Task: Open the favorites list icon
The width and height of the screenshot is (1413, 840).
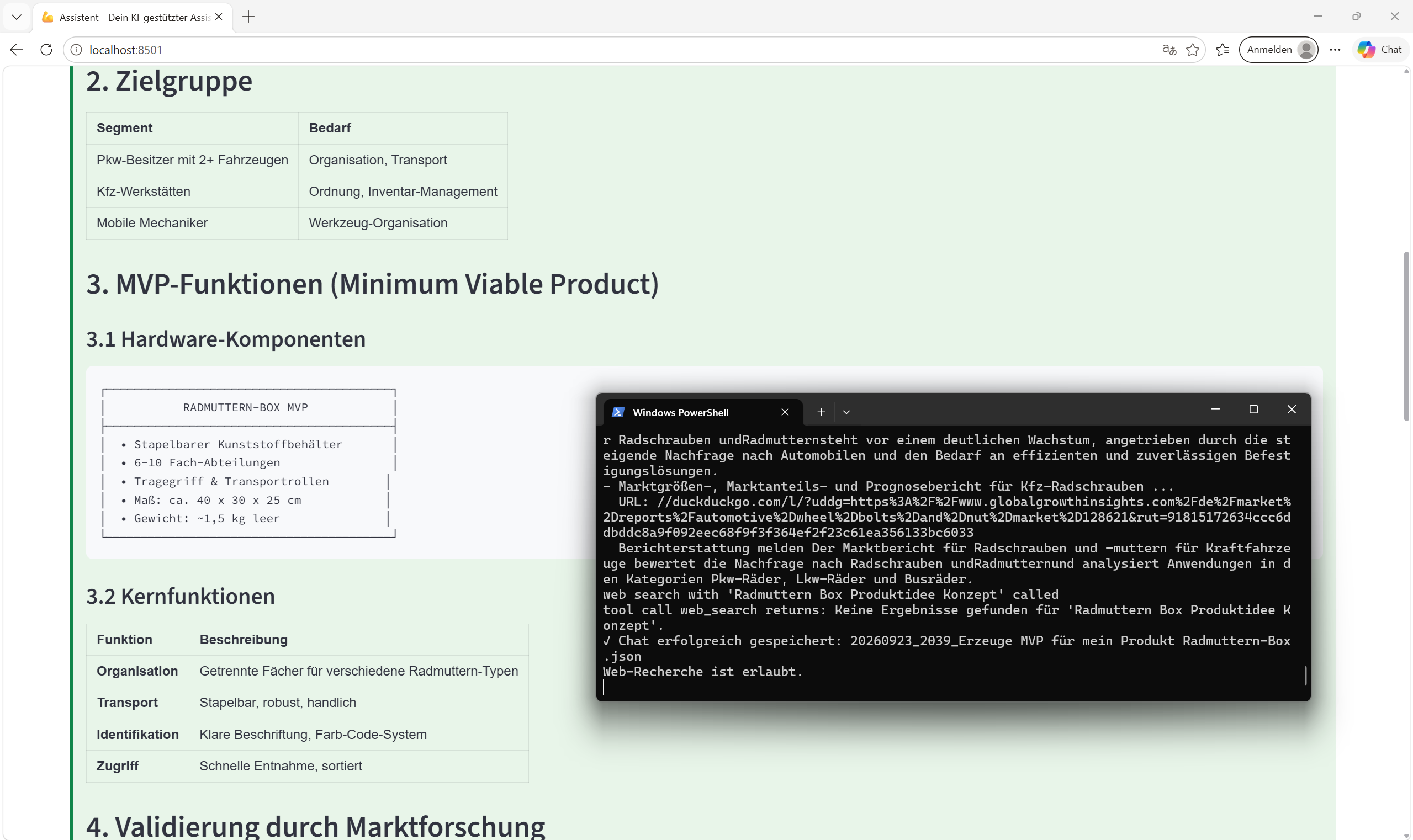Action: click(1222, 50)
